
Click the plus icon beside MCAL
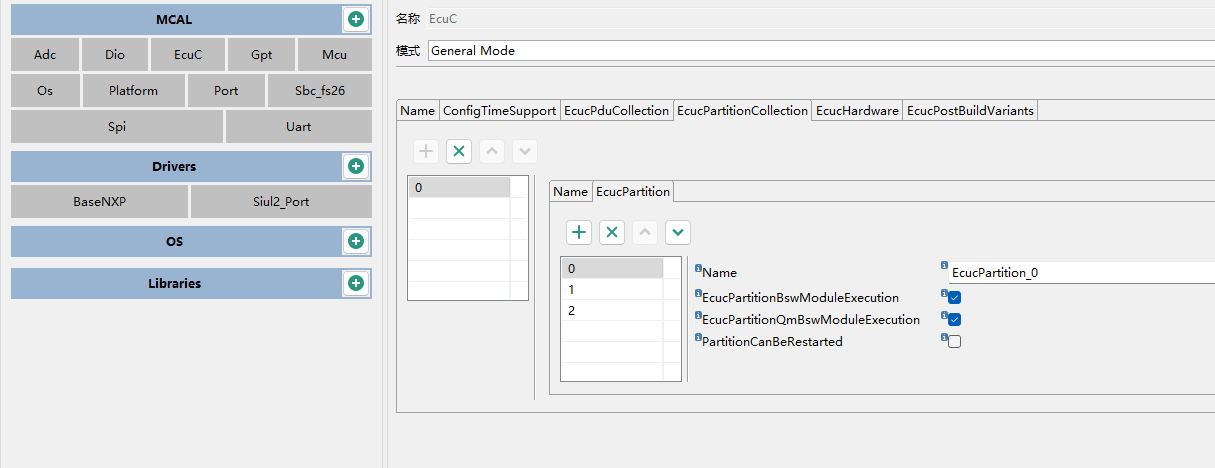coord(355,19)
